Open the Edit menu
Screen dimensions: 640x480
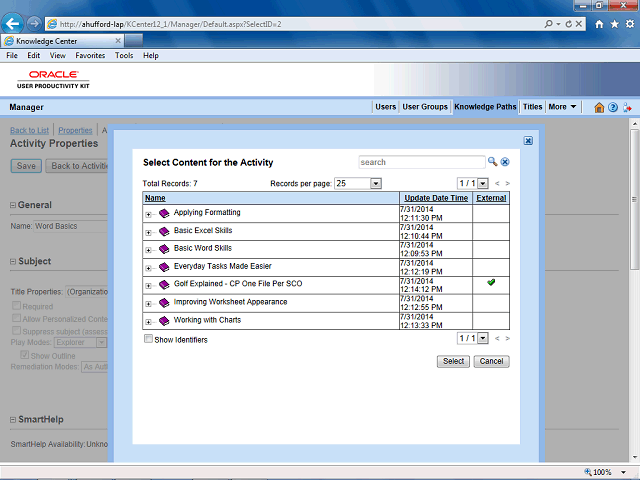point(33,56)
